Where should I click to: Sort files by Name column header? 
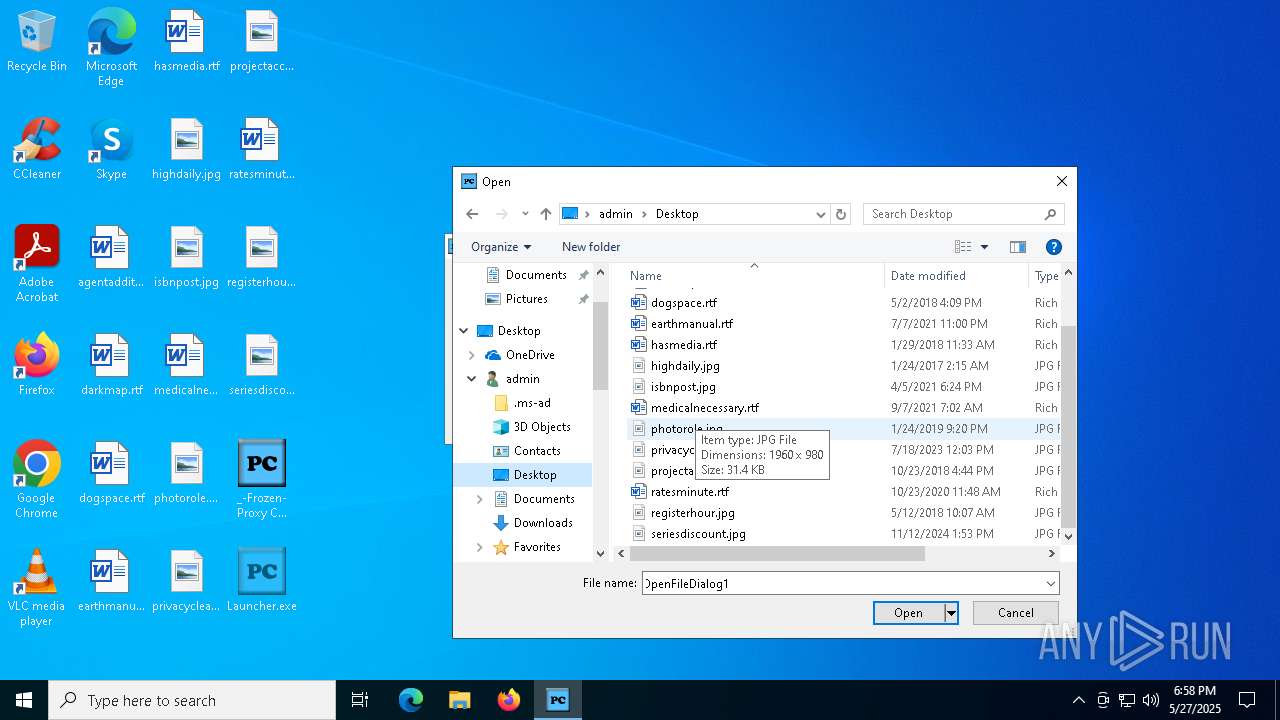(755, 275)
